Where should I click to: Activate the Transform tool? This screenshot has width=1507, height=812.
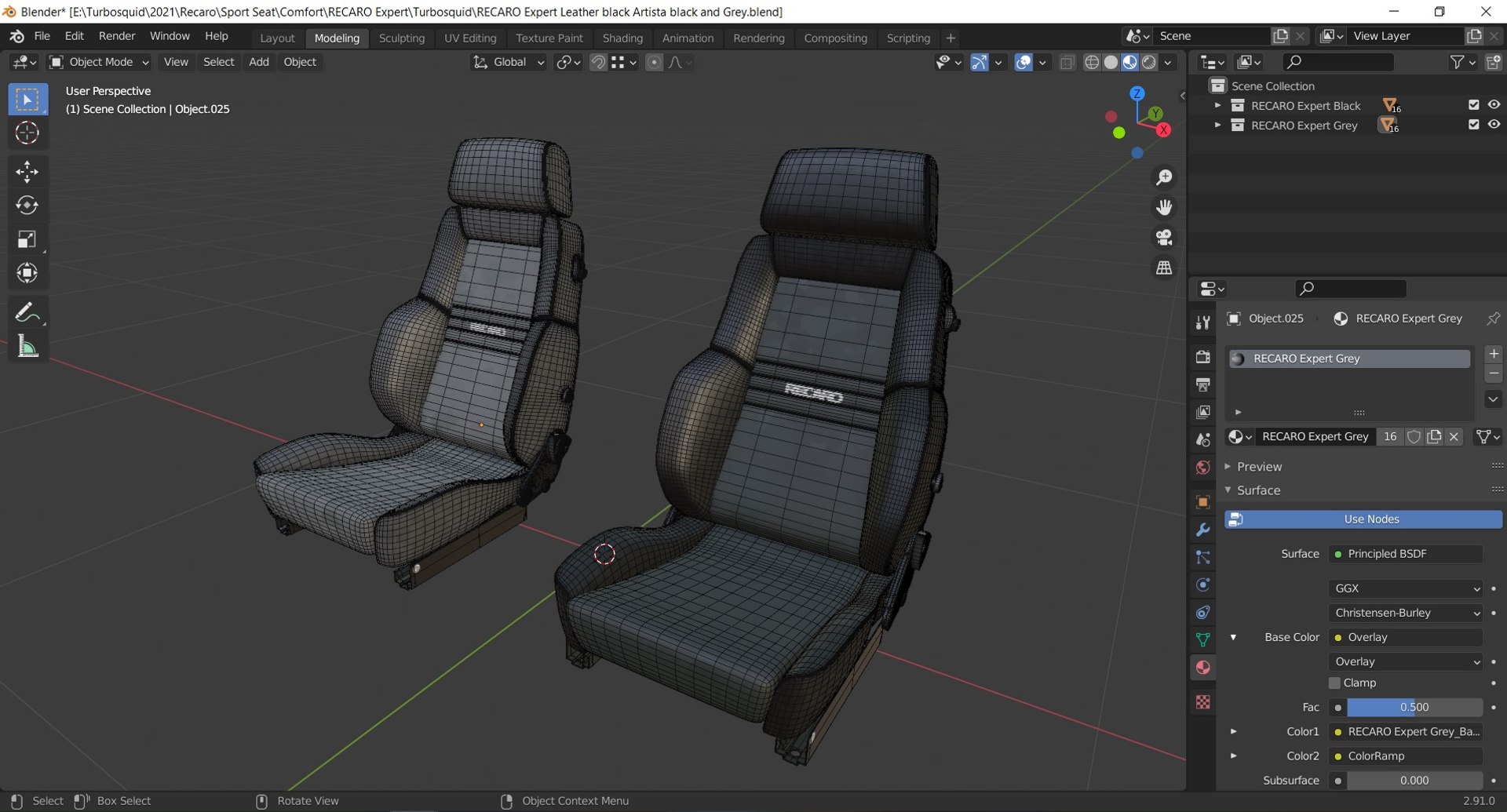[27, 273]
